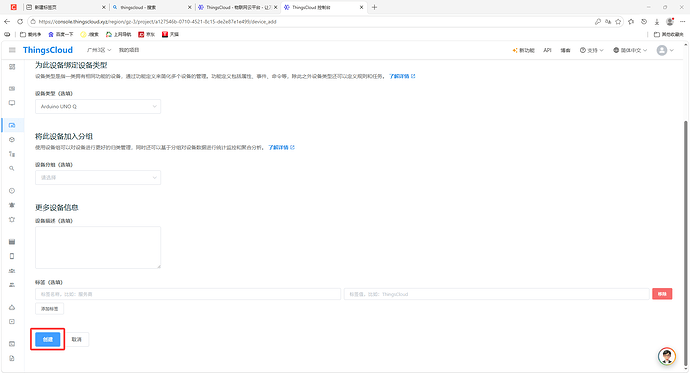Click the blue 创建 create button
The image size is (690, 373).
[48, 339]
